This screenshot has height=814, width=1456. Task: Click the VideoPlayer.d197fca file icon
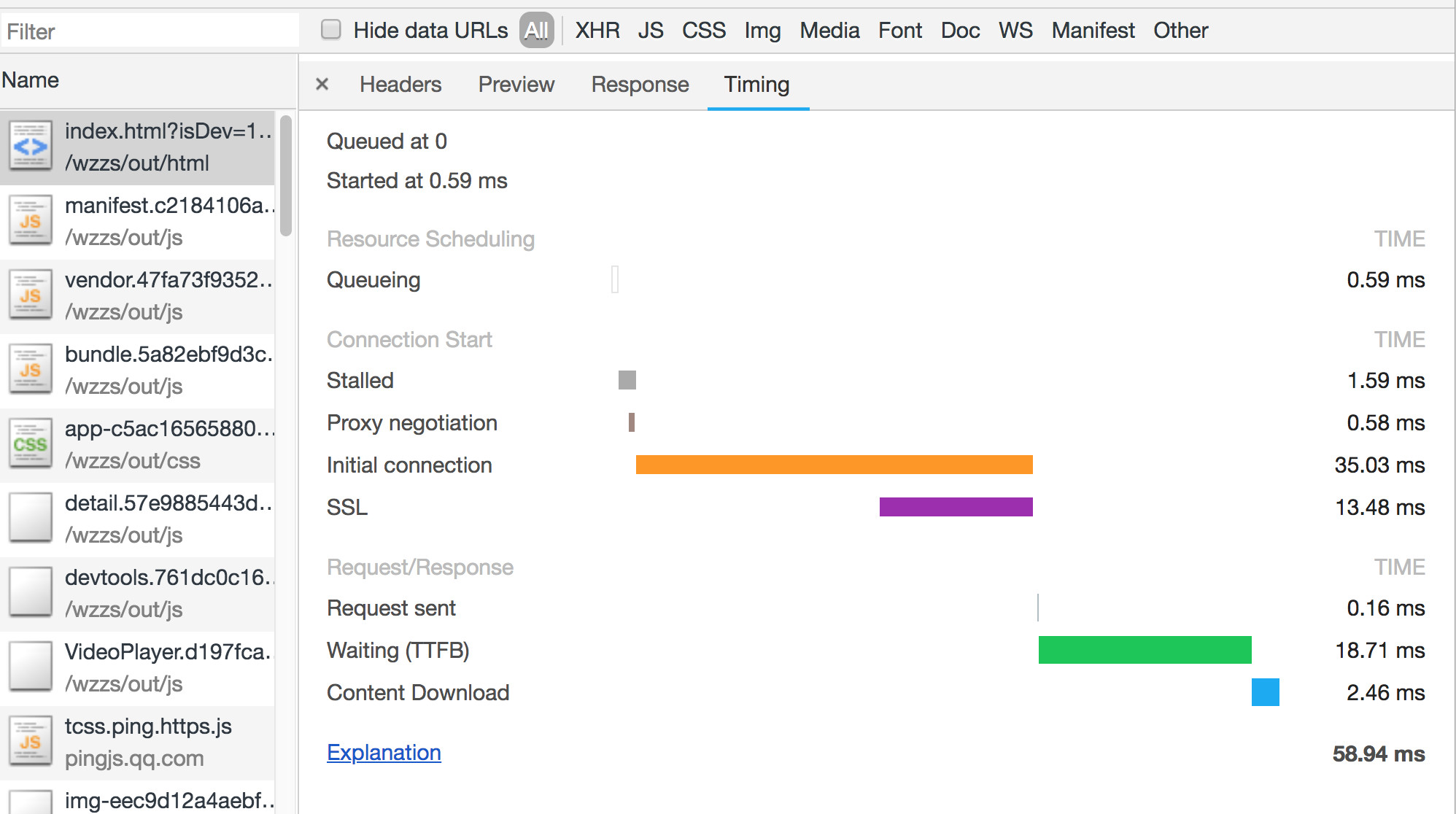[x=30, y=667]
